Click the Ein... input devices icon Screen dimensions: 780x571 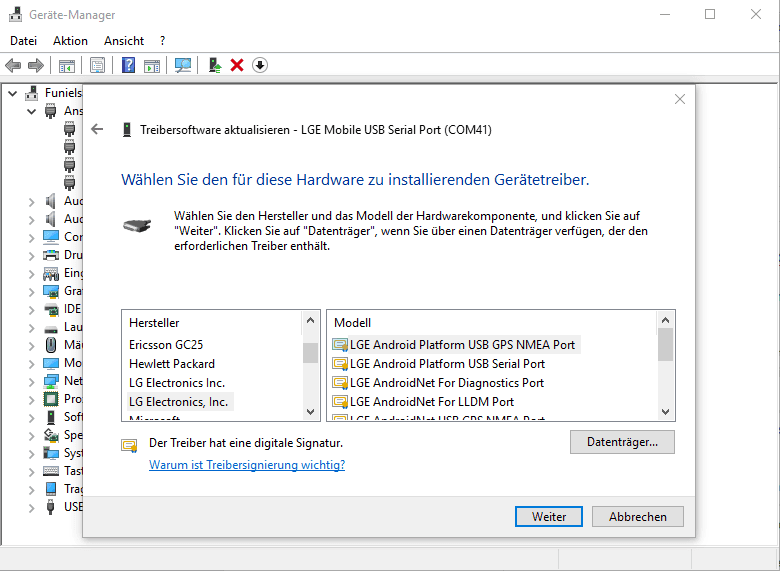[51, 274]
